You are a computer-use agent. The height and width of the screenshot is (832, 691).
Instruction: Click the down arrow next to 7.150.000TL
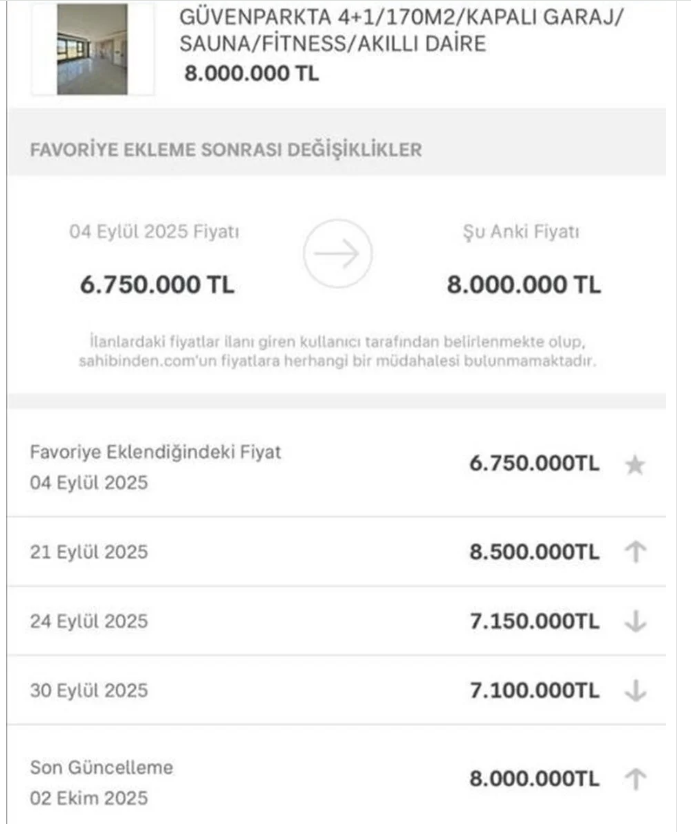tap(635, 622)
